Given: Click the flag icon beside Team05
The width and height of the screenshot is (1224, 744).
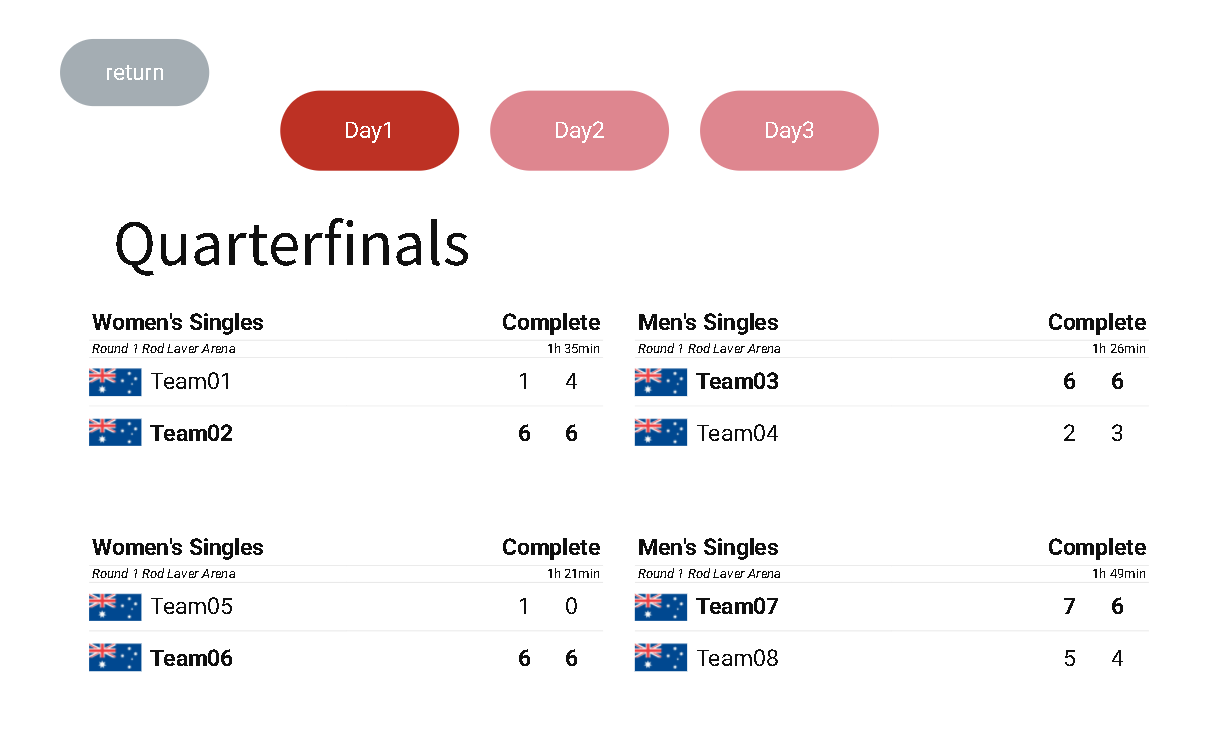Looking at the screenshot, I should (x=115, y=606).
